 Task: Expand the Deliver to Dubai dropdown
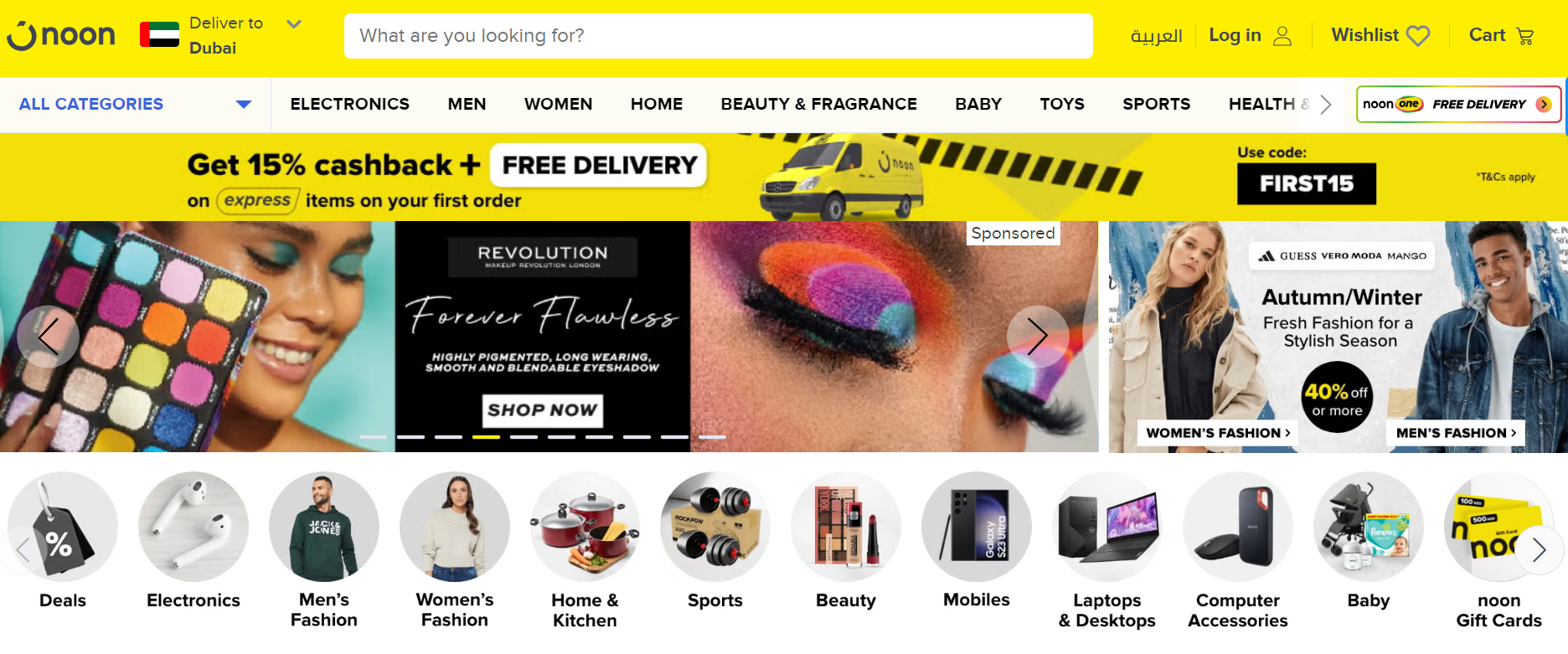(294, 24)
